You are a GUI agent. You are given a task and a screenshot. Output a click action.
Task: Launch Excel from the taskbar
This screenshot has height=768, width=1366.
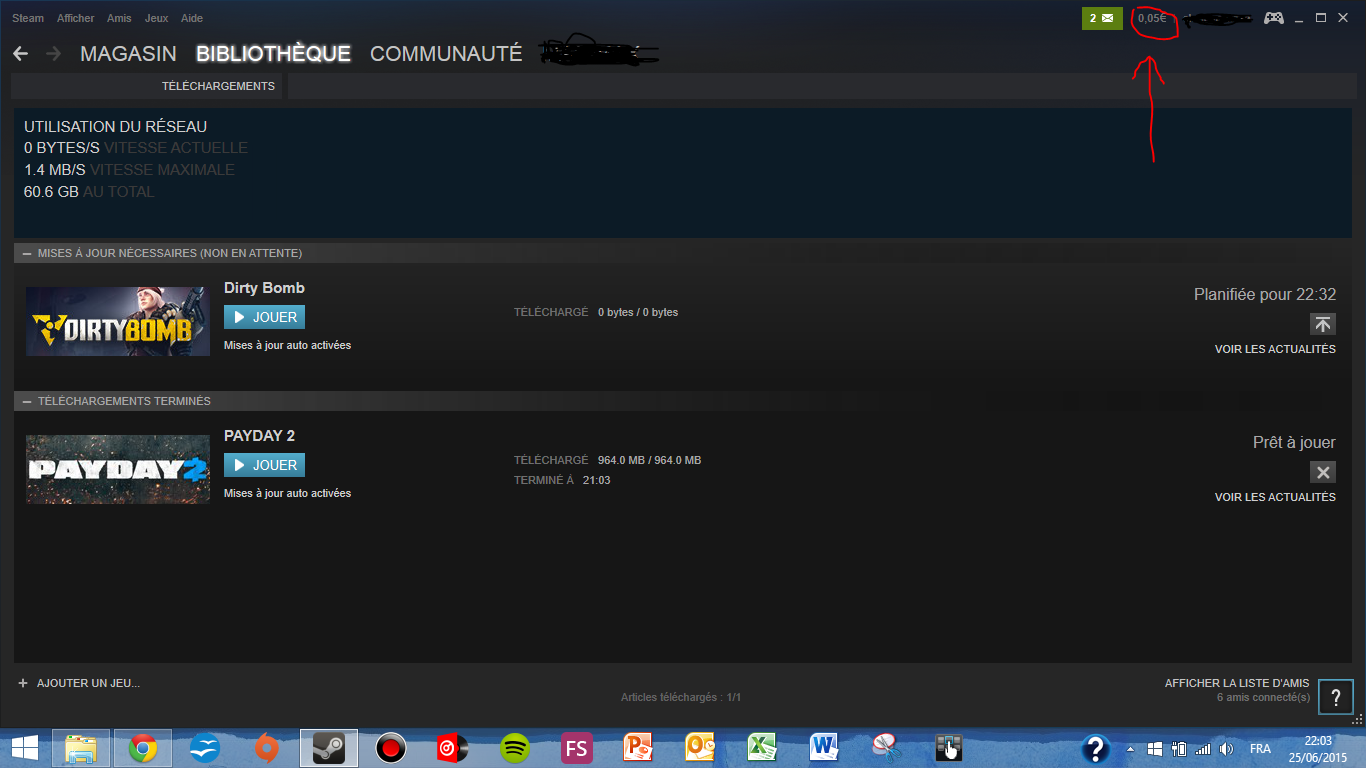762,747
